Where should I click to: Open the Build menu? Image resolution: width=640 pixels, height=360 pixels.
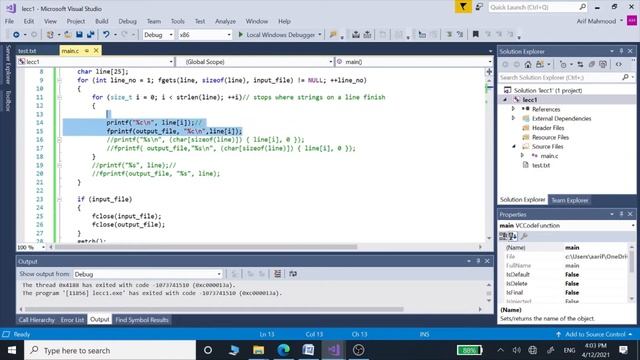[102, 21]
